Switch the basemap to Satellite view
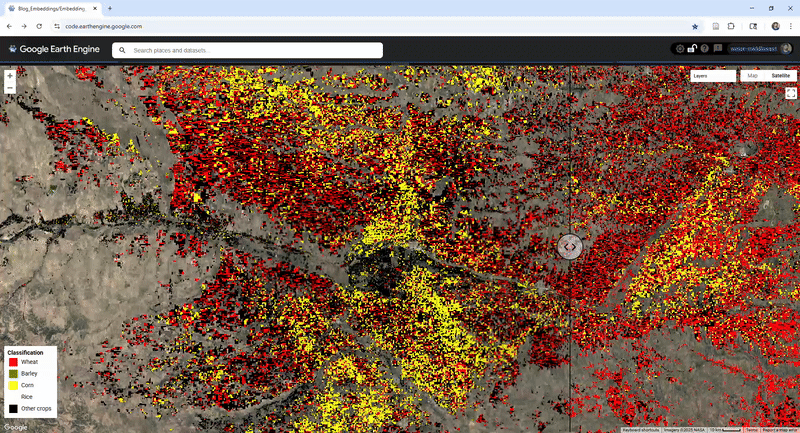 [780, 76]
